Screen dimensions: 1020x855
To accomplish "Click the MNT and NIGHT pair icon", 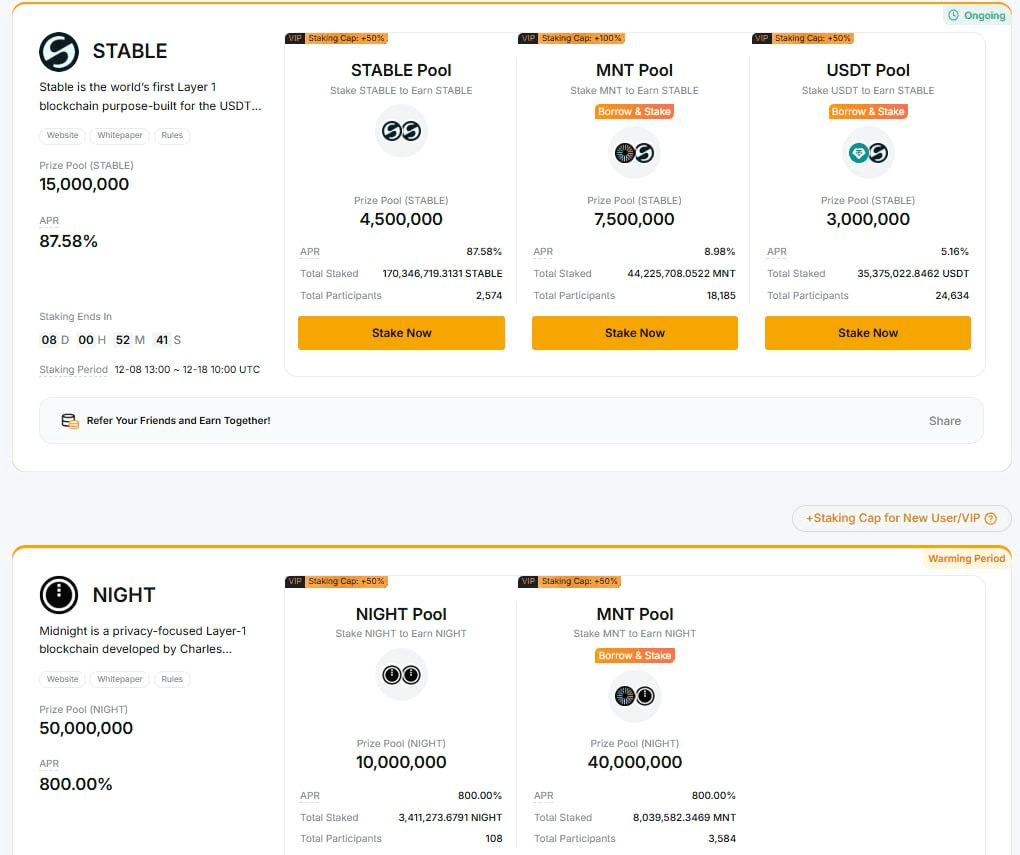I will (x=635, y=696).
